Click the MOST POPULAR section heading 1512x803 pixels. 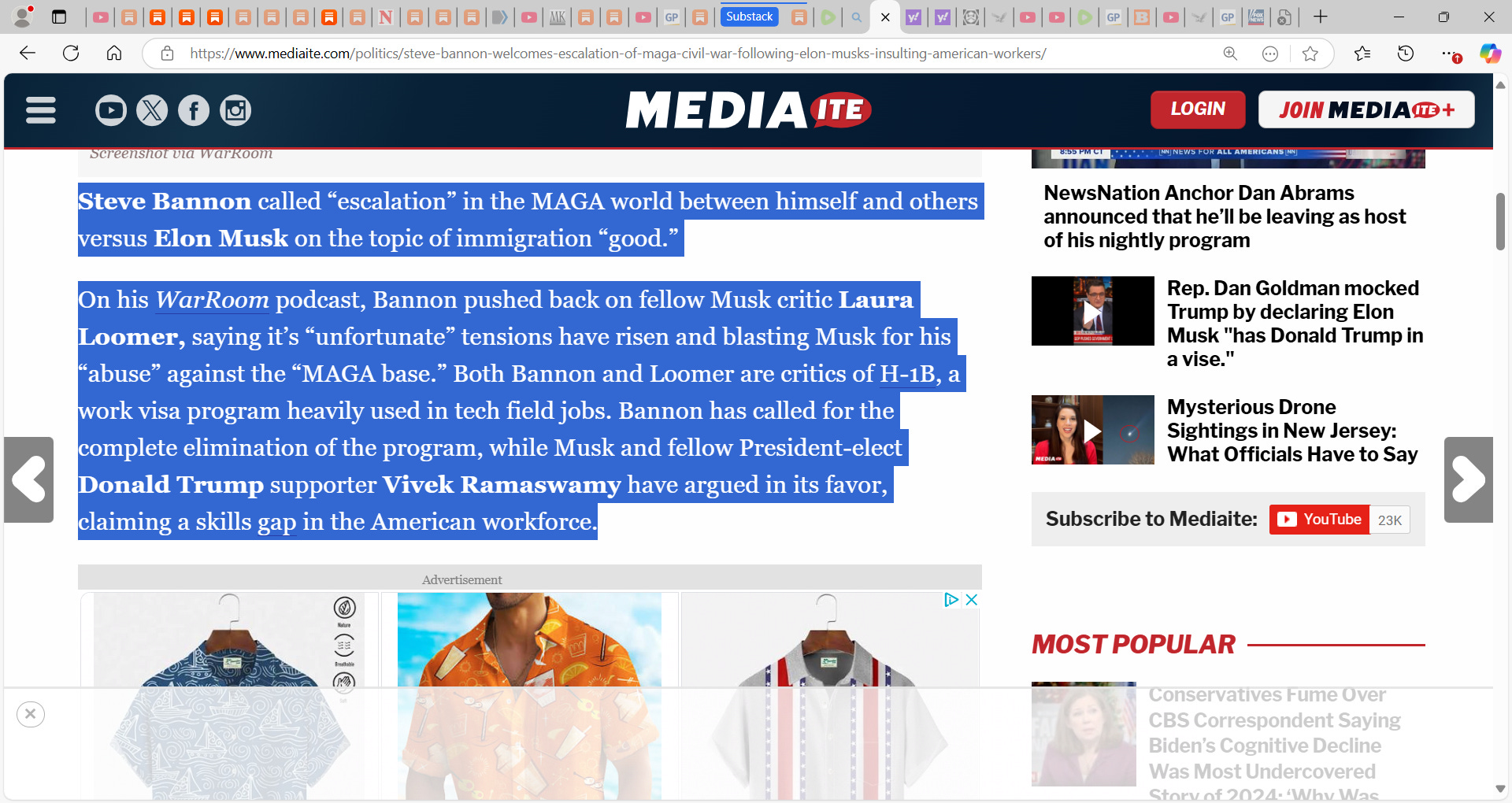1133,645
